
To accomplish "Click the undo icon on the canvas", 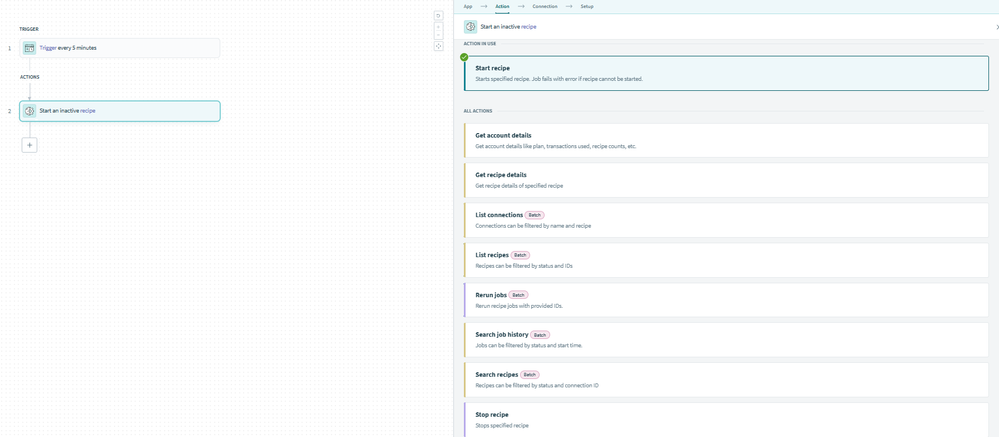I will point(438,16).
